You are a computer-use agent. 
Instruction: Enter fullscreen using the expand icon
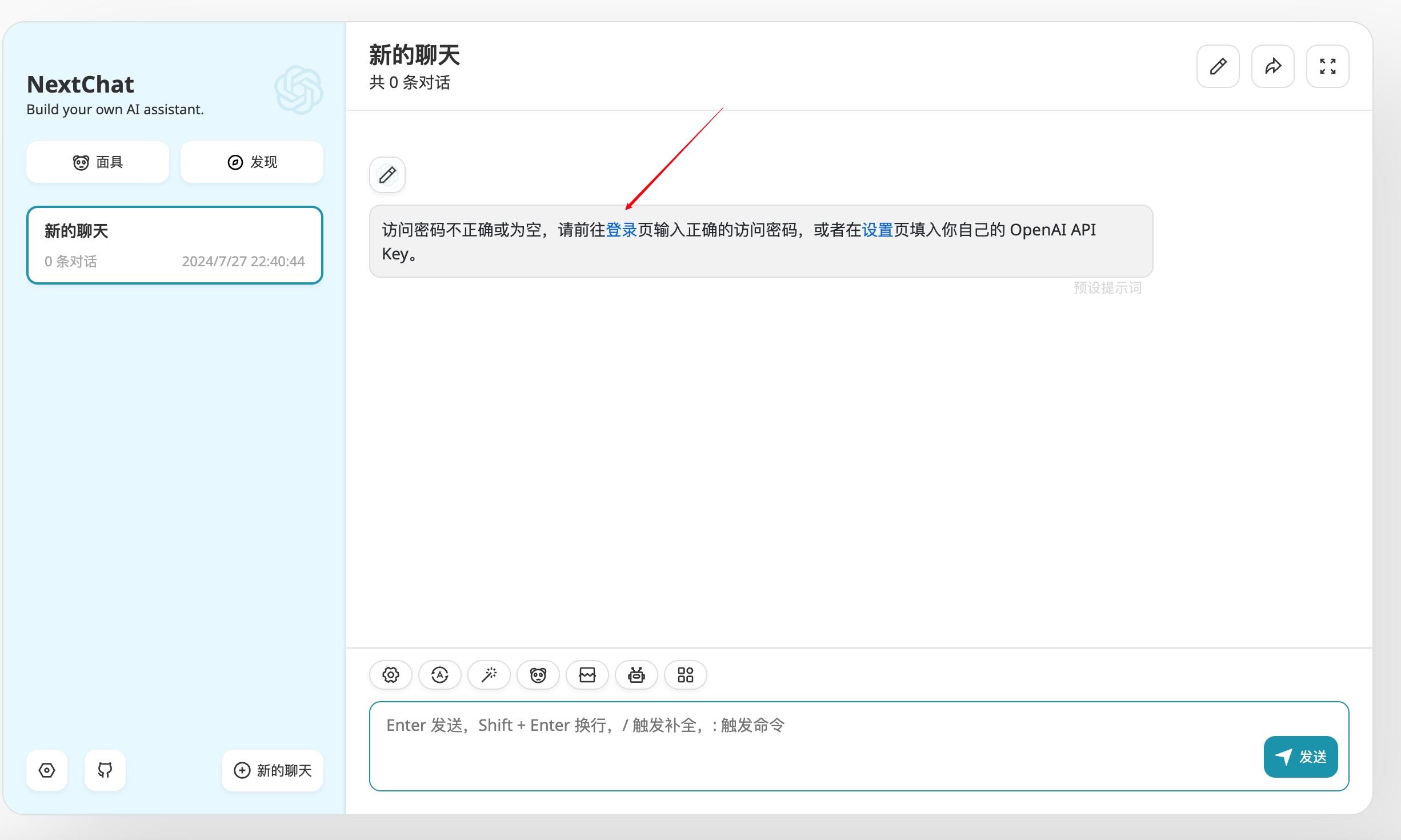click(1327, 66)
